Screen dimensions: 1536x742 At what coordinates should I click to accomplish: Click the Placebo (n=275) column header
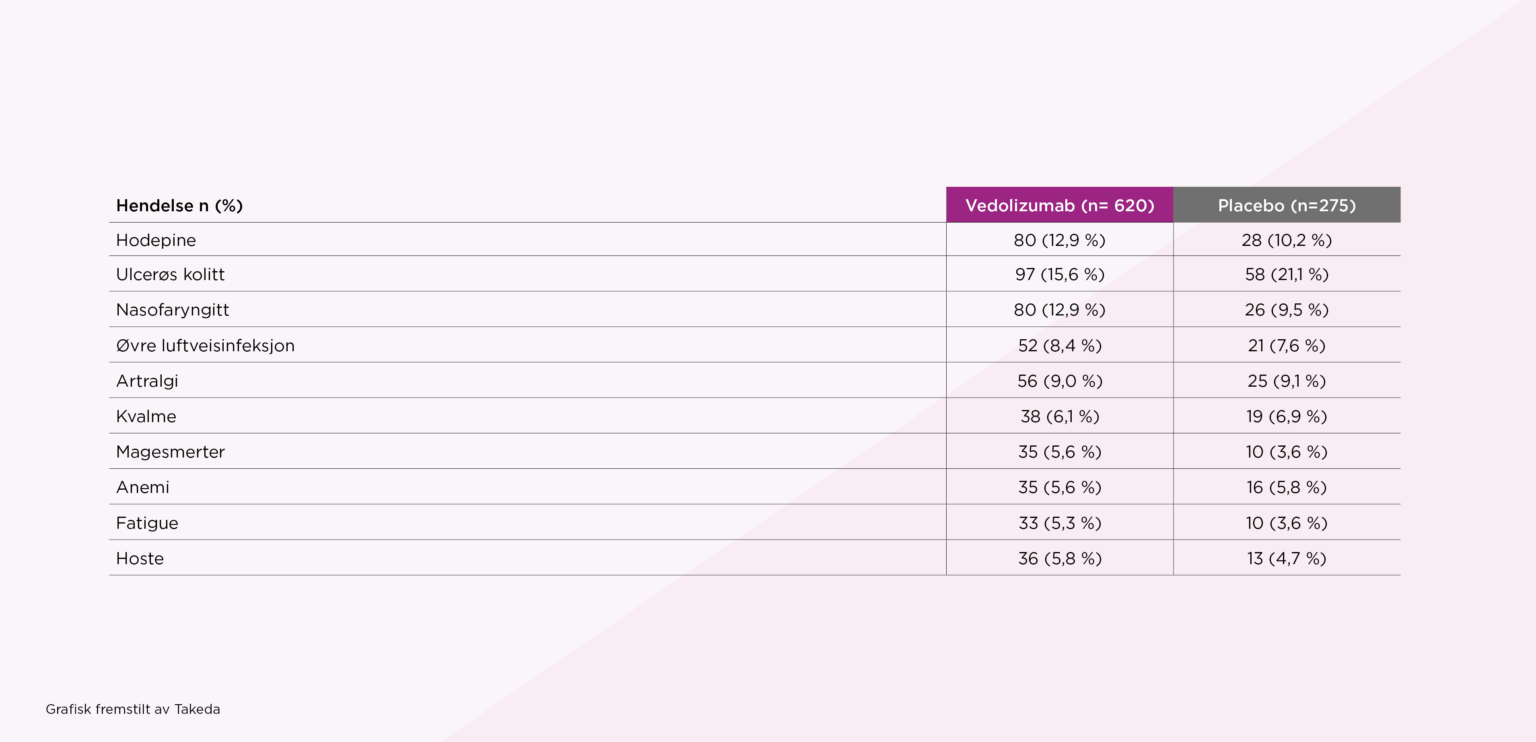(x=1286, y=206)
